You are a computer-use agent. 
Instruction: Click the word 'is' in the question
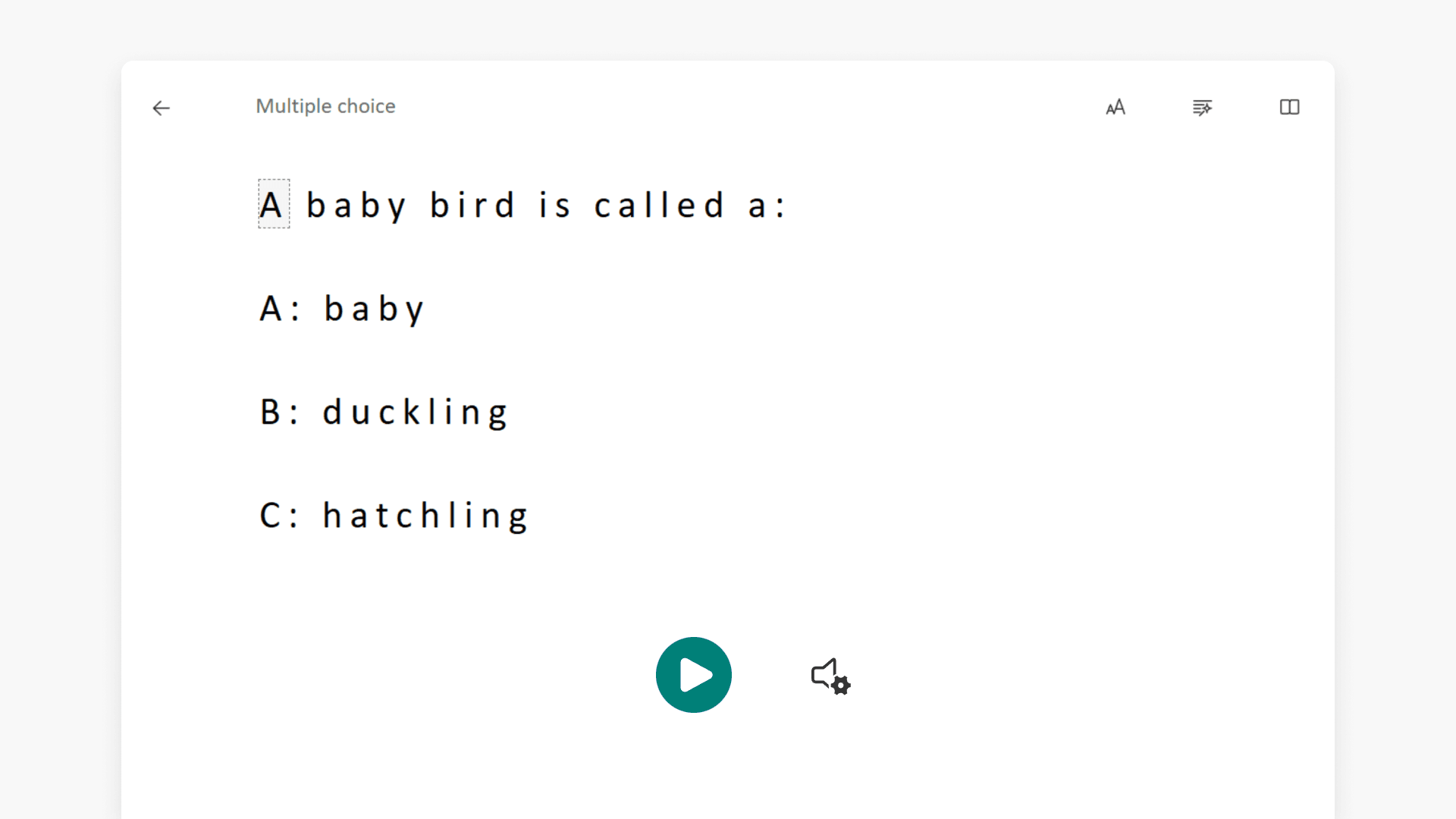coord(554,203)
